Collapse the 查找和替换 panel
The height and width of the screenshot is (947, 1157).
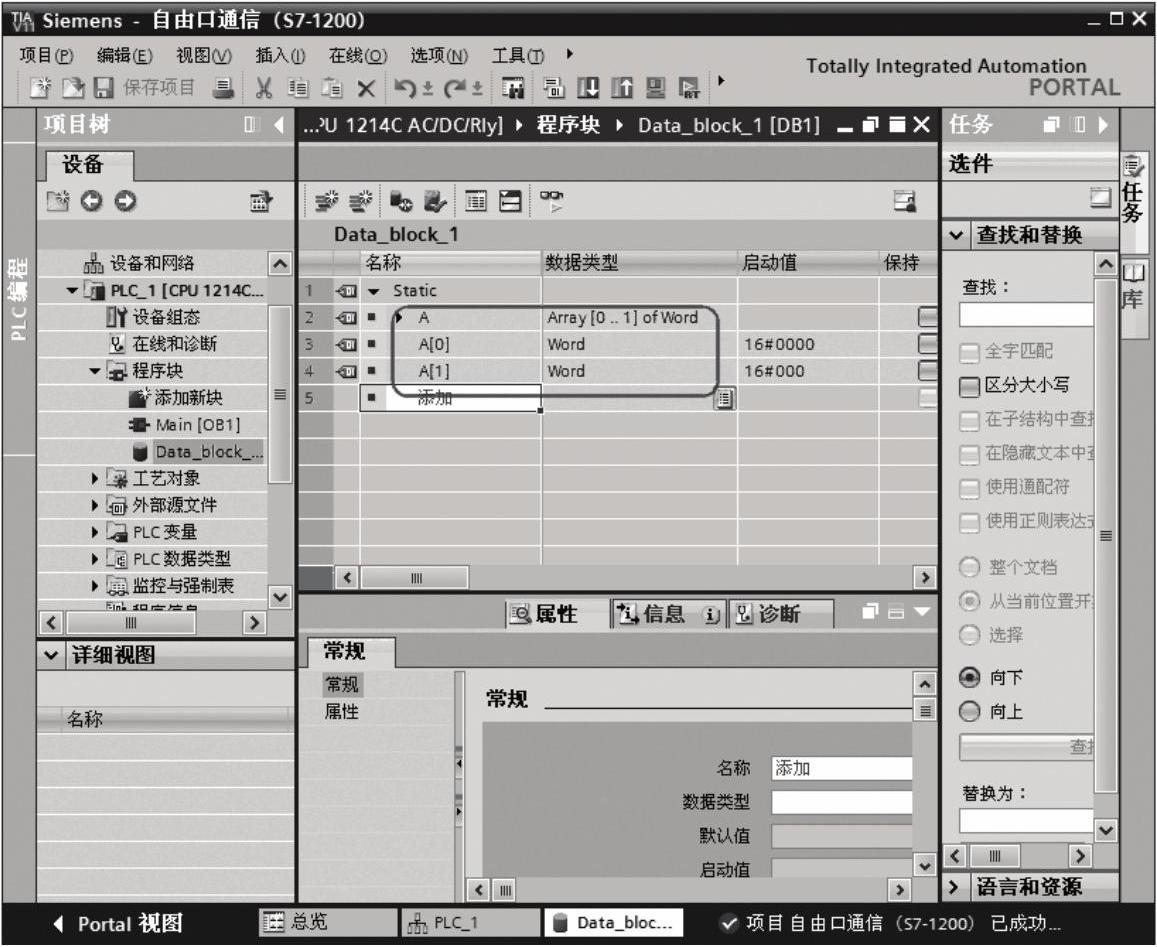tap(956, 235)
